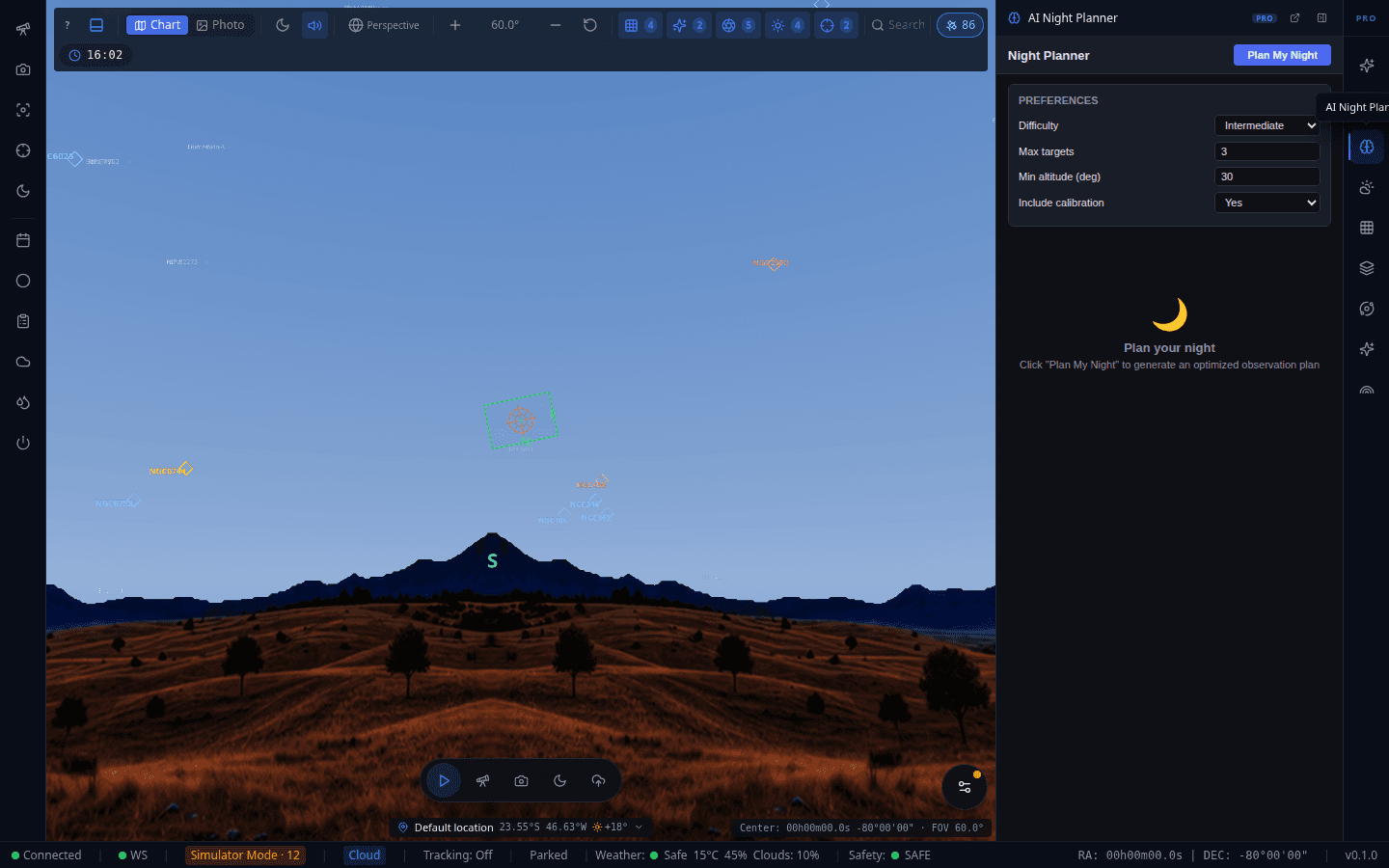Open the focus frame panel in left sidebar

pos(23,110)
